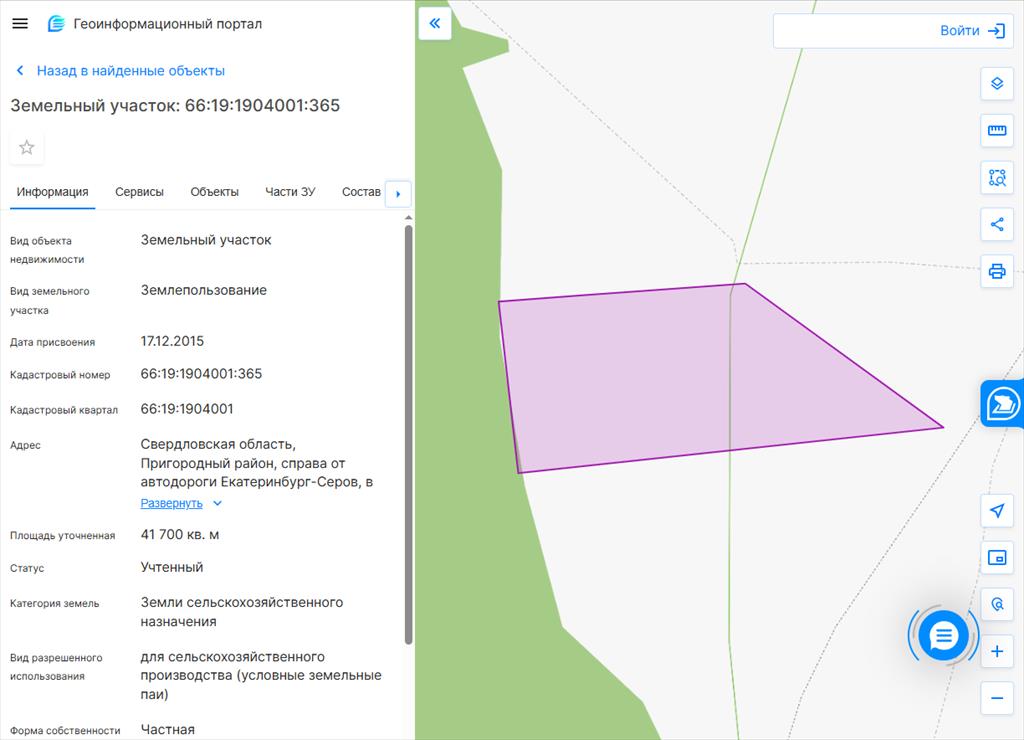The height and width of the screenshot is (740, 1024).
Task: Open the Части ЗУ tab
Action: (290, 192)
